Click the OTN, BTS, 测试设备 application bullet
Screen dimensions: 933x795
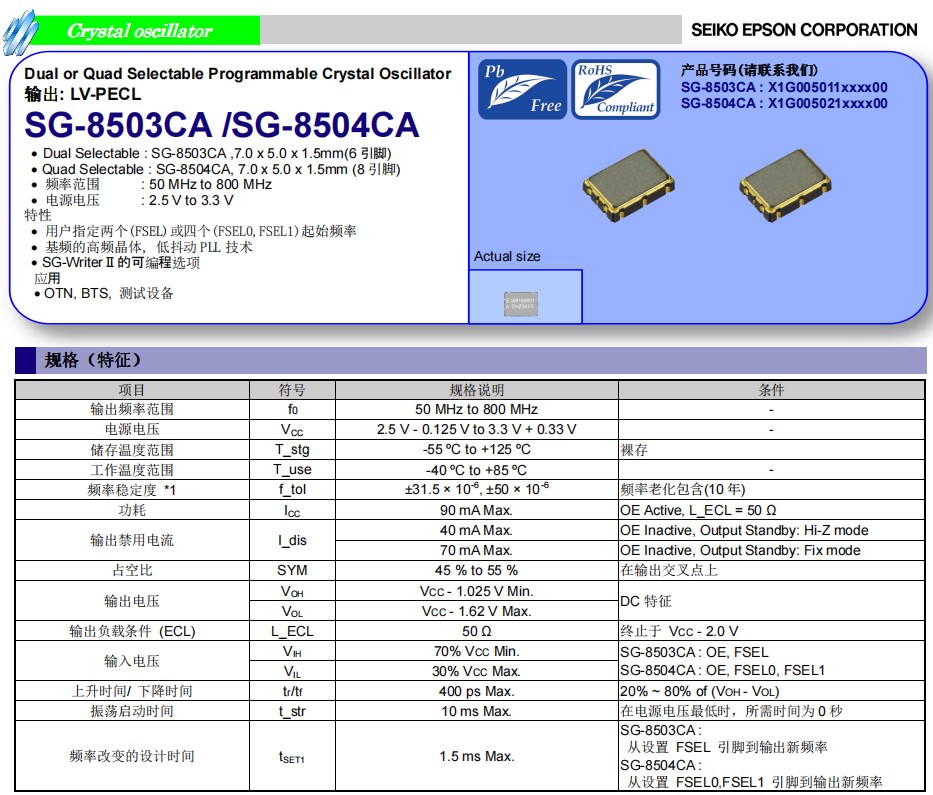click(104, 293)
